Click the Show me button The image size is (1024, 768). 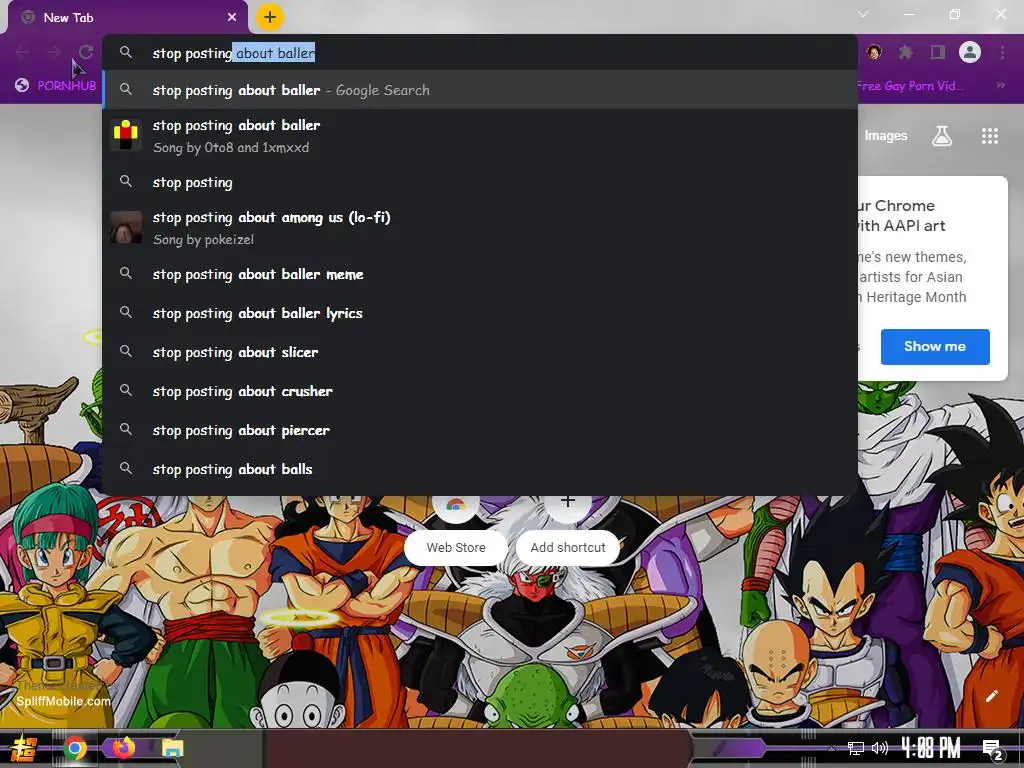pyautogui.click(x=935, y=347)
